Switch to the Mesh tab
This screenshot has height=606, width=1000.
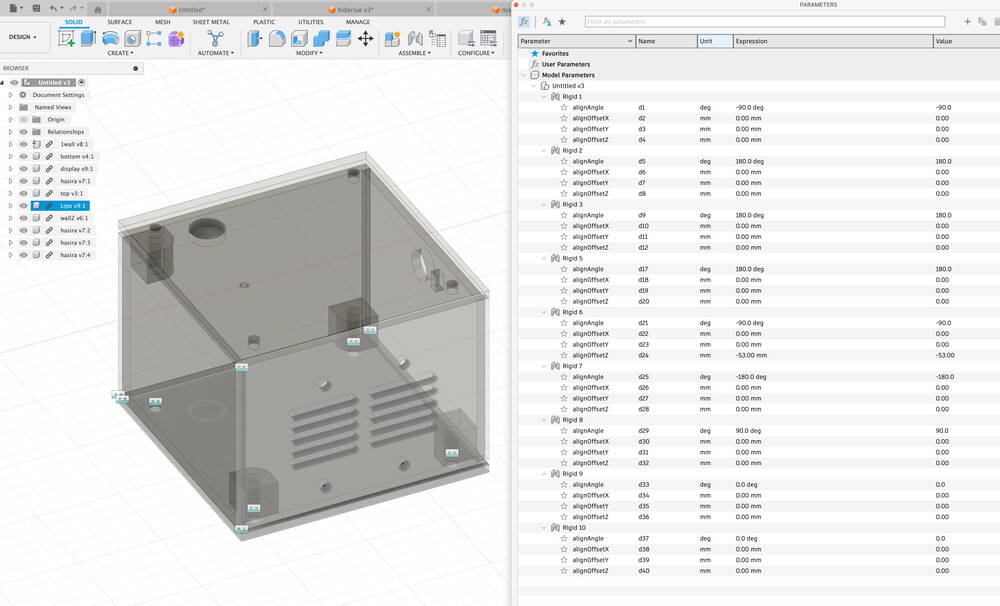click(163, 22)
